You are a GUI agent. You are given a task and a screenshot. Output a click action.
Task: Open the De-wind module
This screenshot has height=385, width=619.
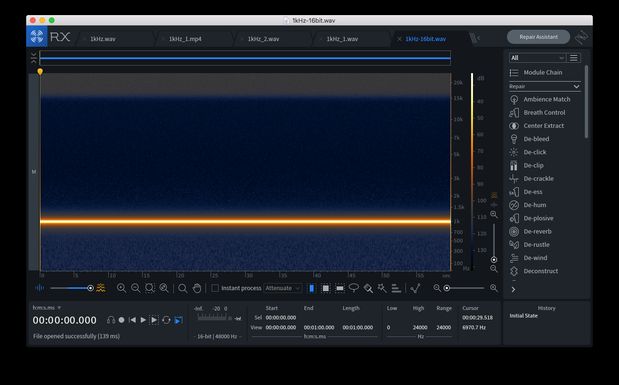pyautogui.click(x=529, y=258)
